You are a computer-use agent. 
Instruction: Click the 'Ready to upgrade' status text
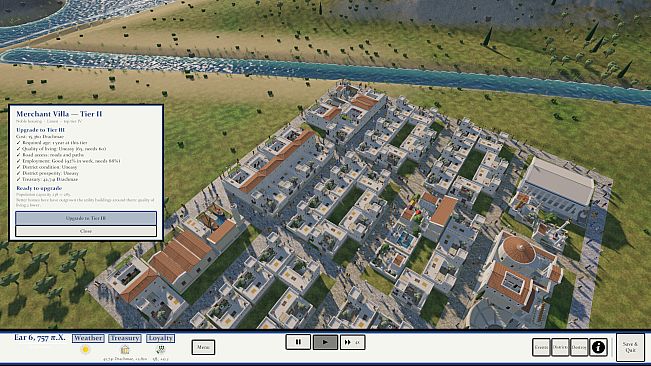pos(39,188)
